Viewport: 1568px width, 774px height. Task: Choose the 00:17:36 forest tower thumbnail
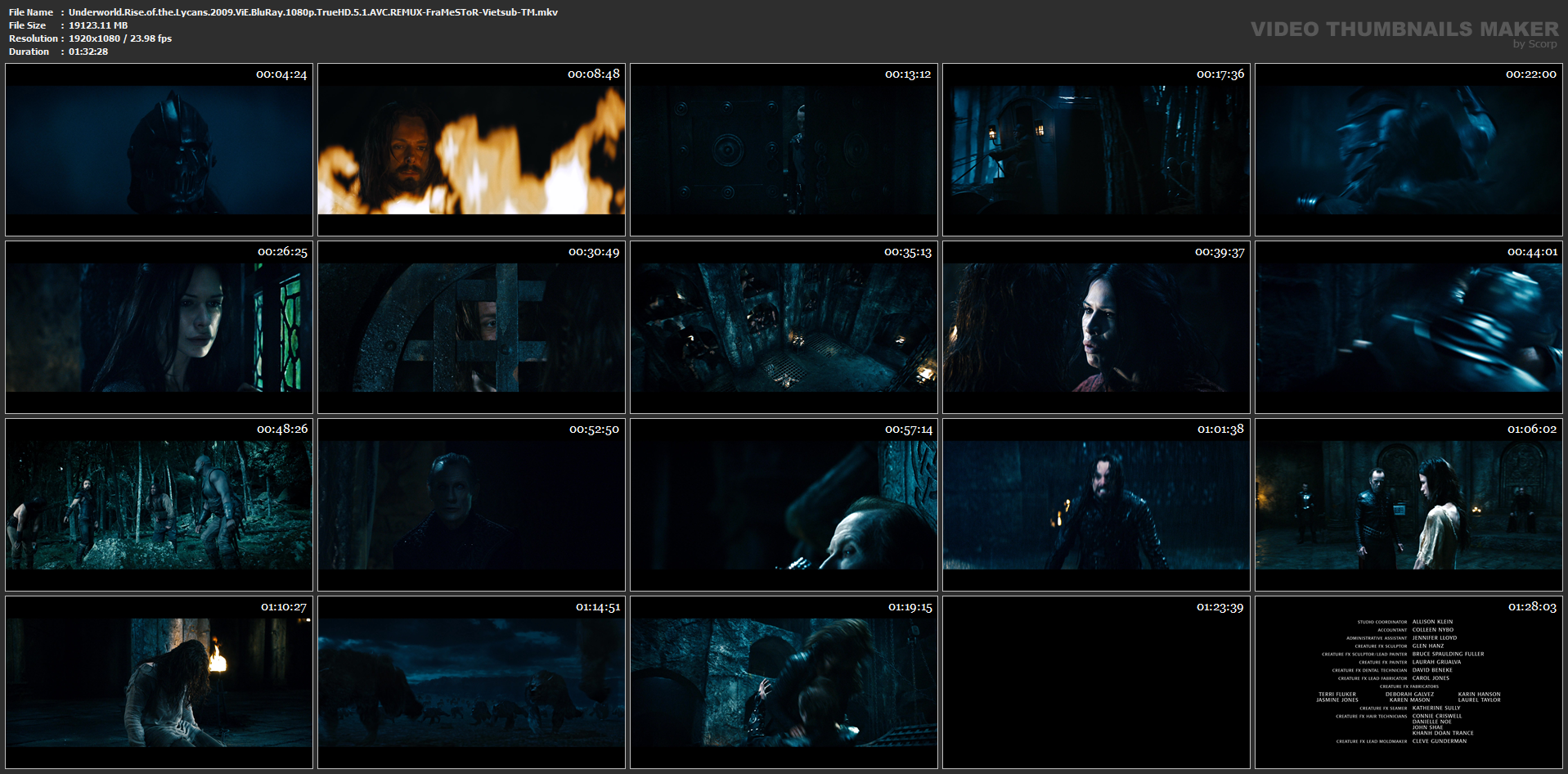1096,150
